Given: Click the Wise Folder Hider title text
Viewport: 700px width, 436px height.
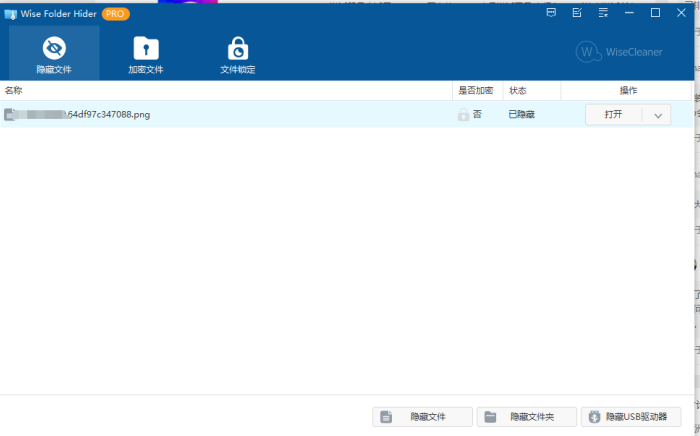Looking at the screenshot, I should tap(58, 14).
